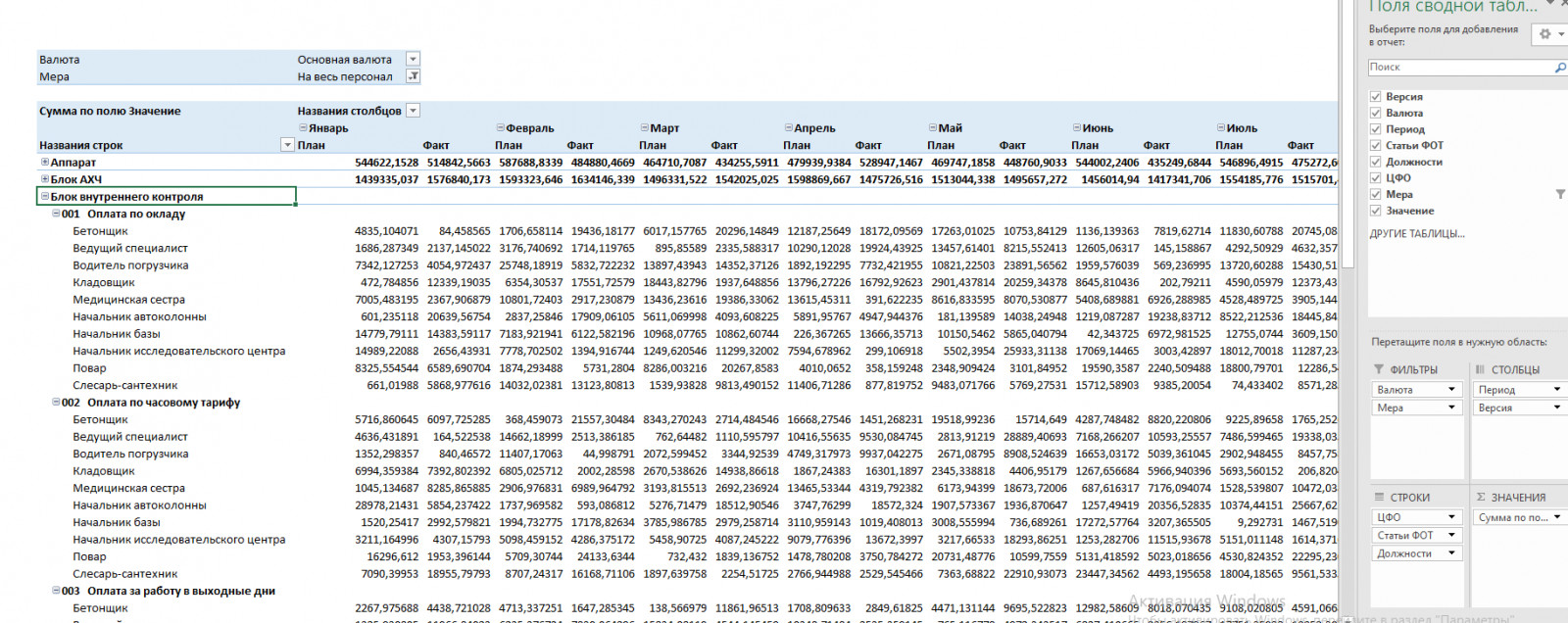
Task: Open the Валюта filter dropdown in sheet
Action: point(414,60)
